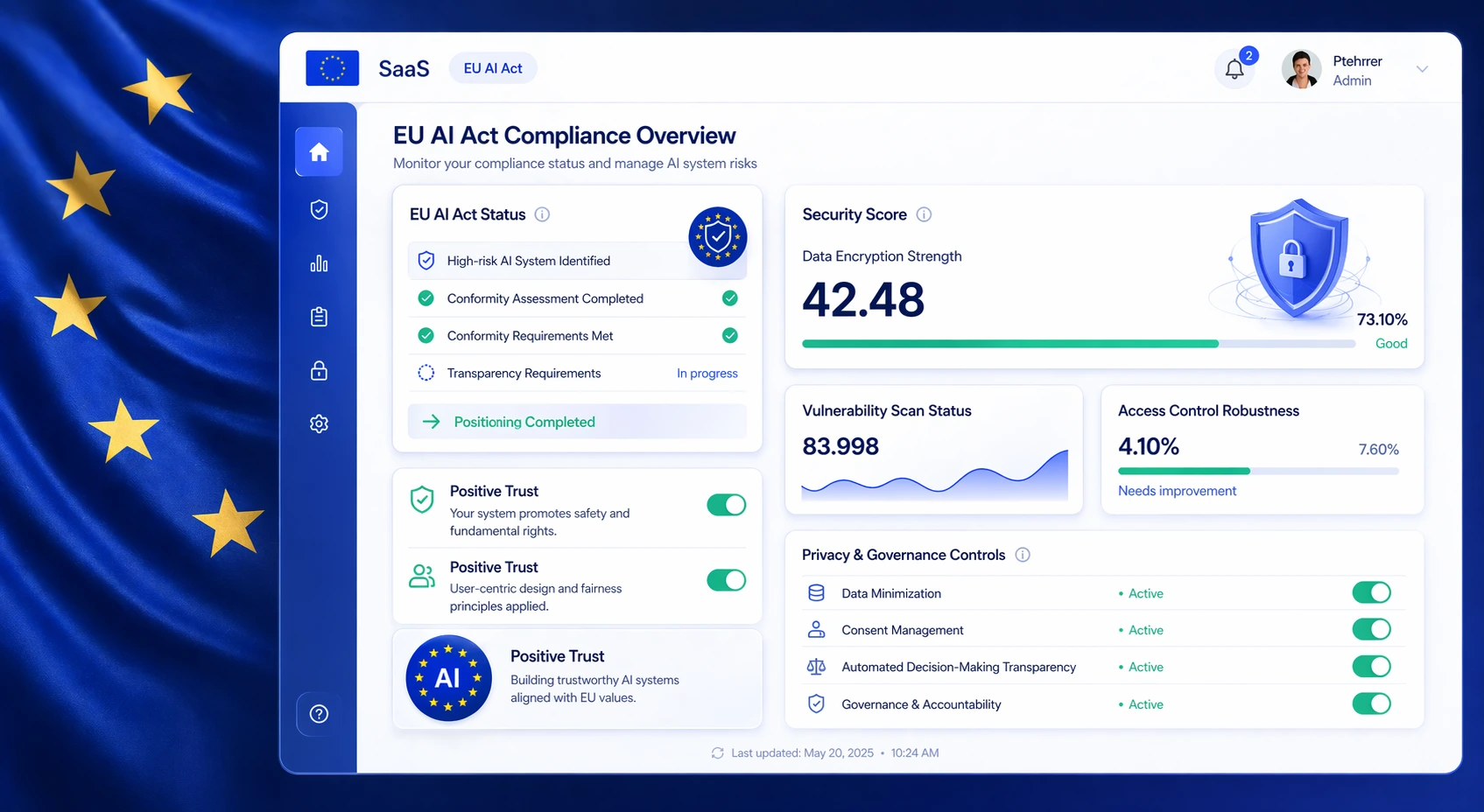1484x812 pixels.
Task: Click info icon next to Security Score
Action: (x=924, y=214)
